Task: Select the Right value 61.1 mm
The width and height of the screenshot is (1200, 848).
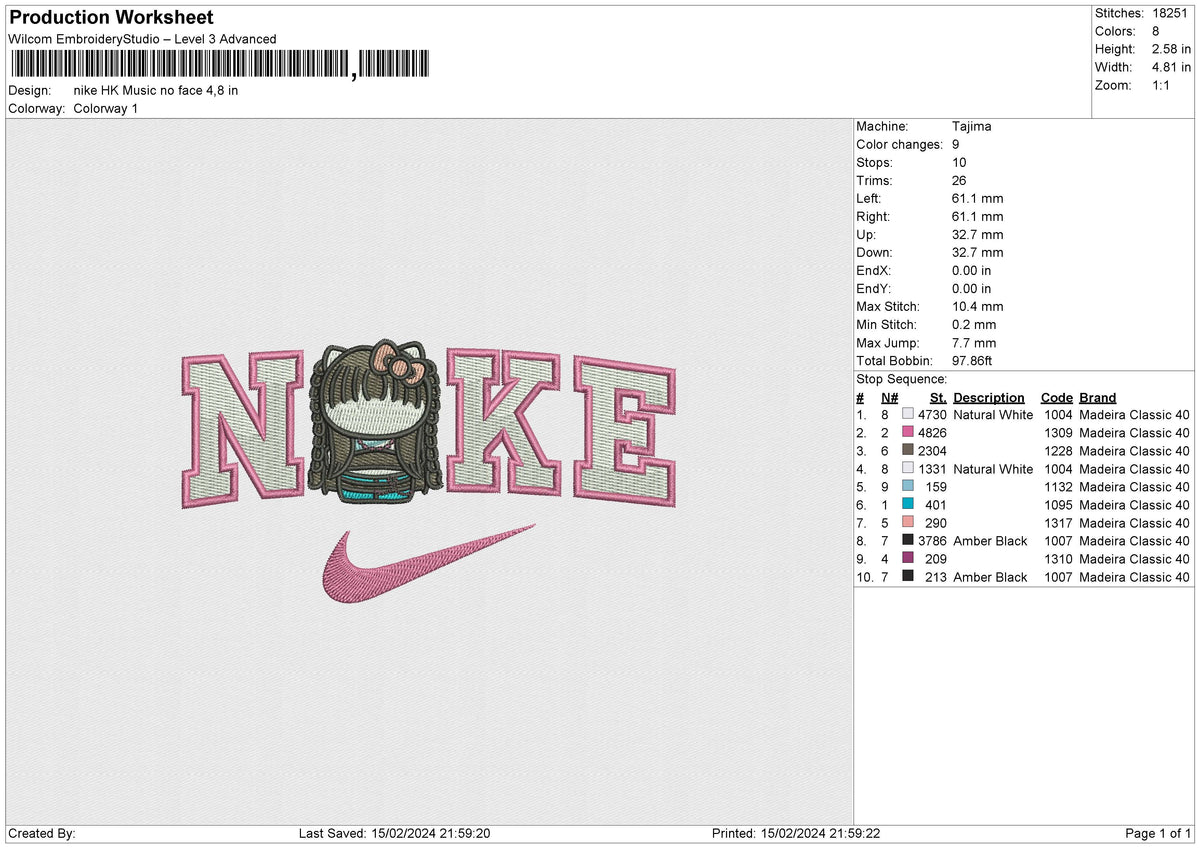Action: 978,217
